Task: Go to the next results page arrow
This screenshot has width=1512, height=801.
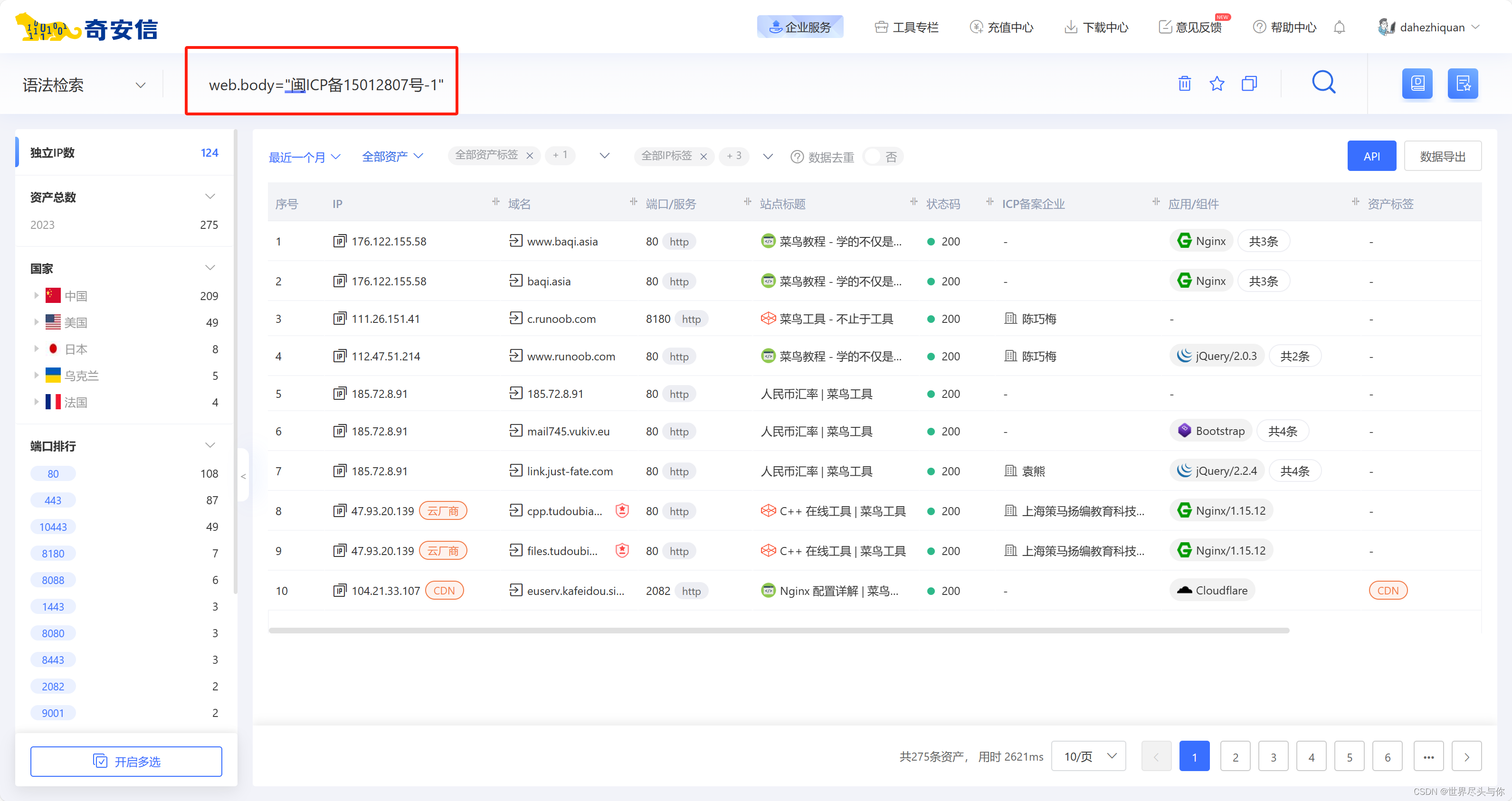Action: (x=1466, y=756)
